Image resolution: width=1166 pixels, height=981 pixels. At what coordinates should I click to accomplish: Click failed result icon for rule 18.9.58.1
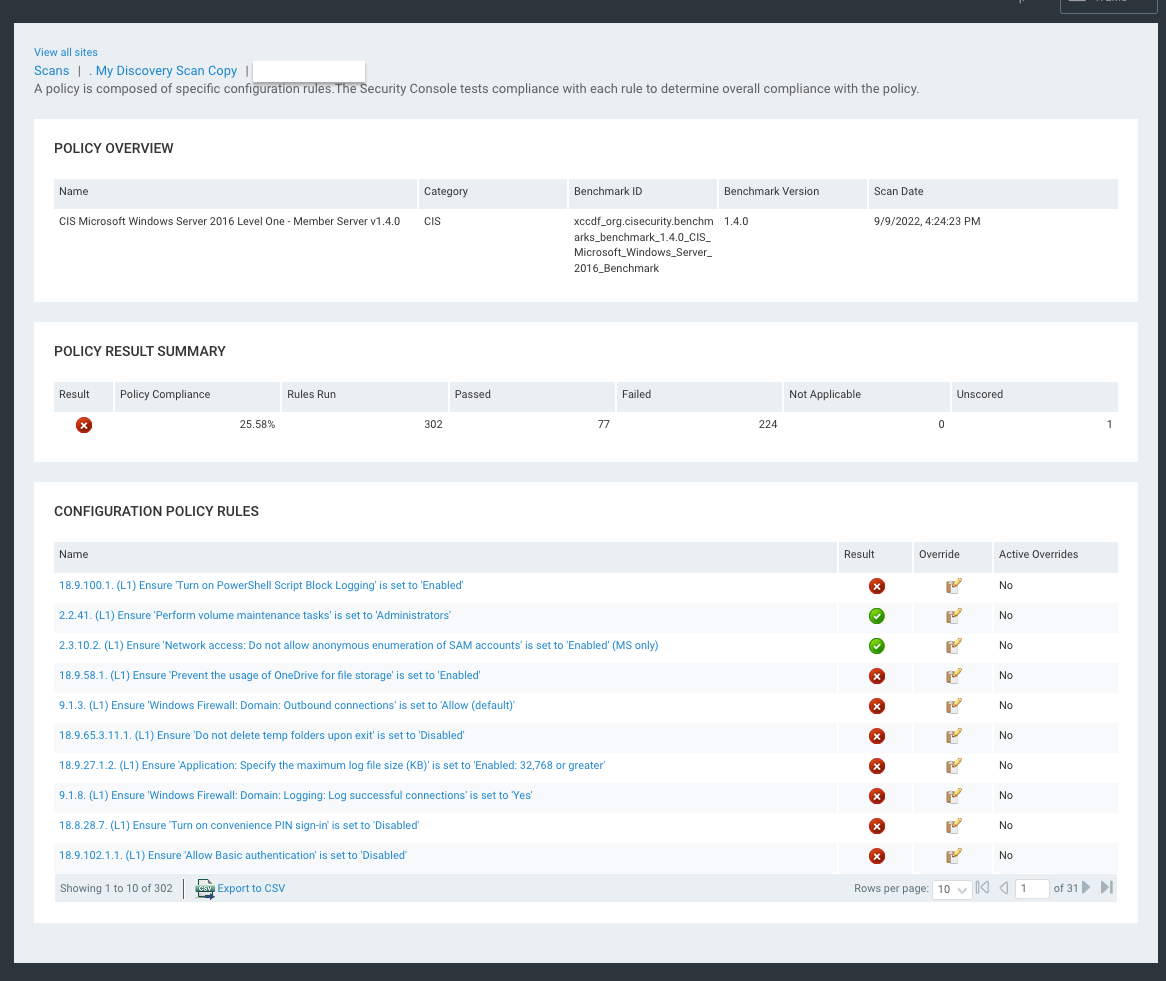click(x=877, y=676)
